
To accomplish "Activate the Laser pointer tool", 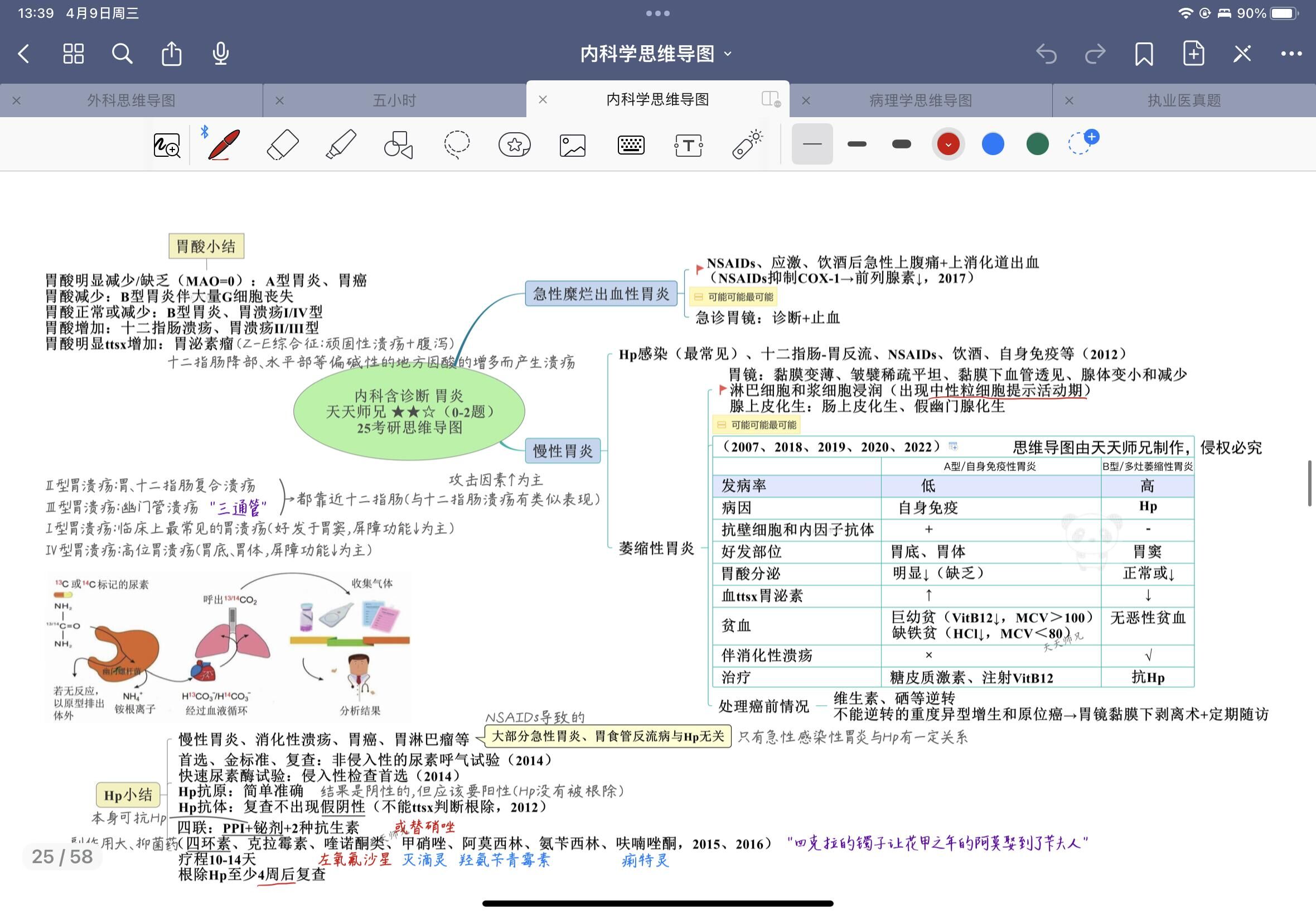I will coord(747,145).
